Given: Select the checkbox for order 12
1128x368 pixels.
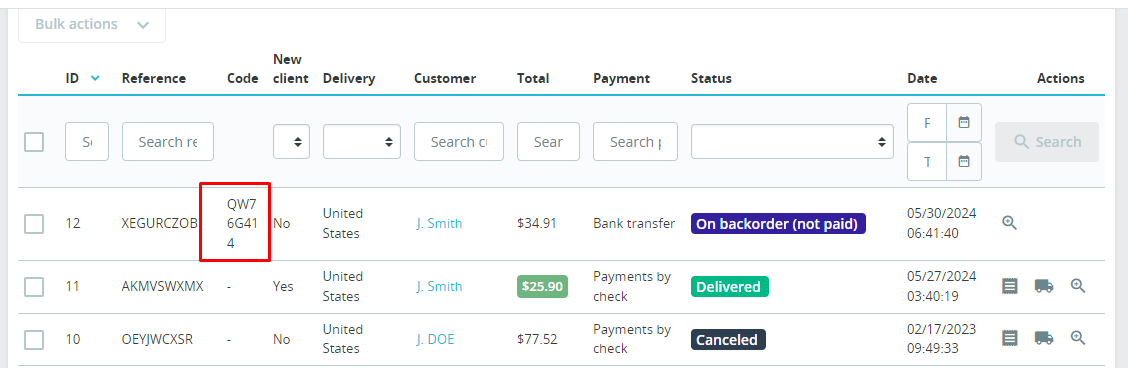Looking at the screenshot, I should click(34, 224).
